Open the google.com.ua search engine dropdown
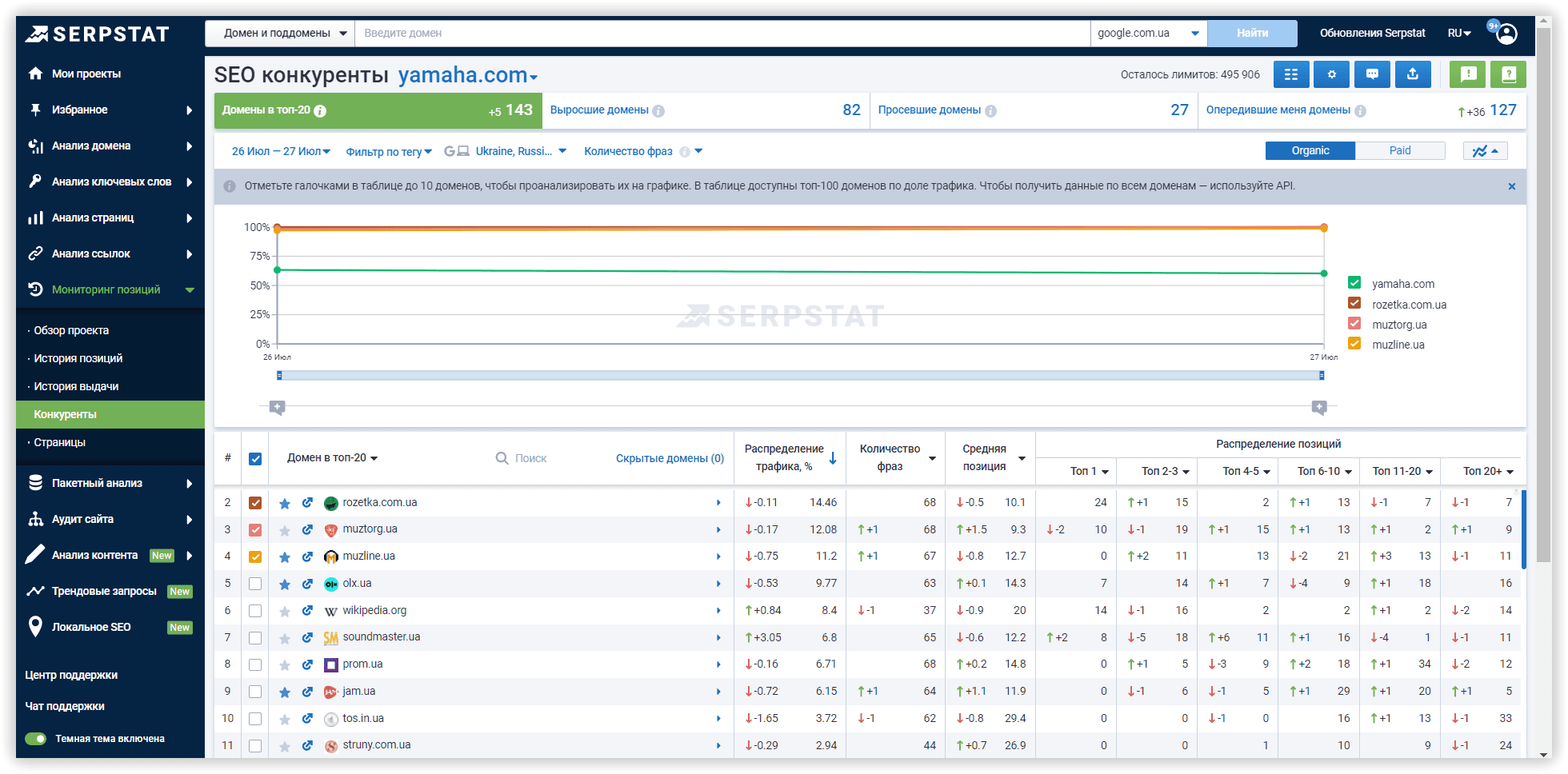1568x774 pixels. 1148,34
